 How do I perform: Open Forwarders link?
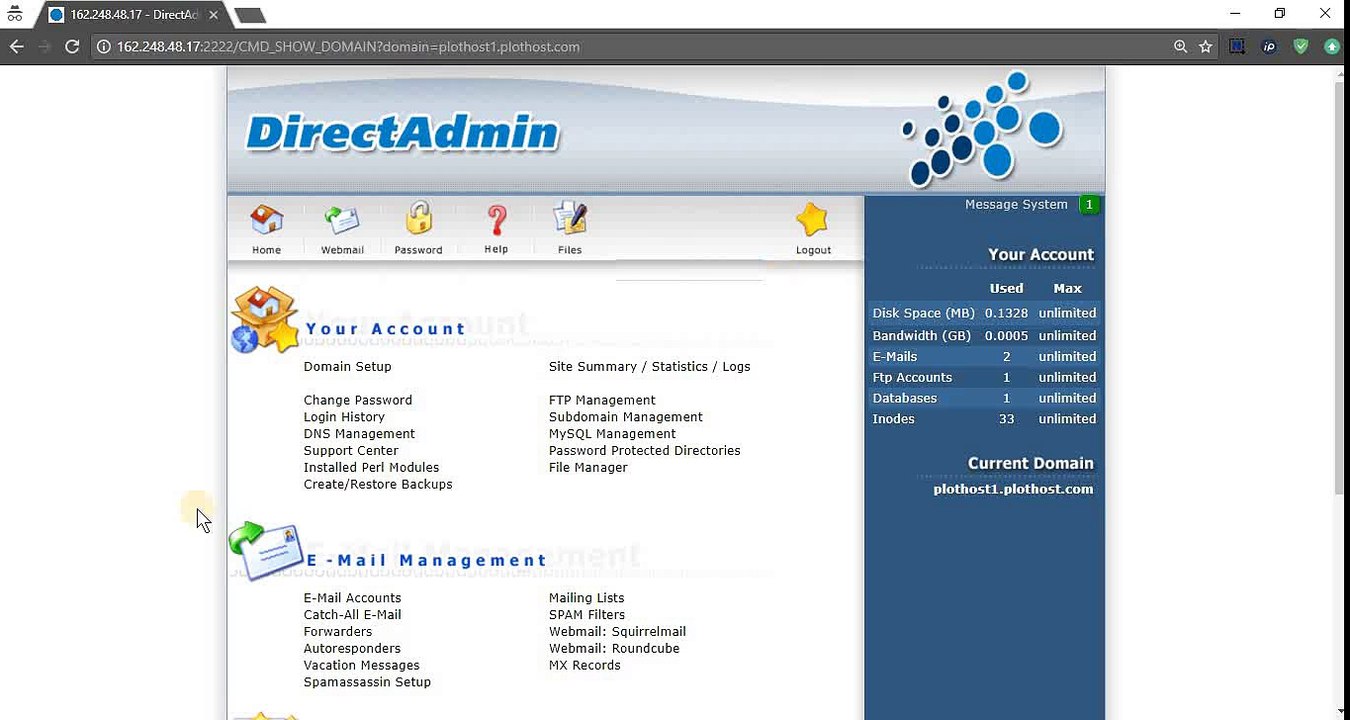coord(338,632)
